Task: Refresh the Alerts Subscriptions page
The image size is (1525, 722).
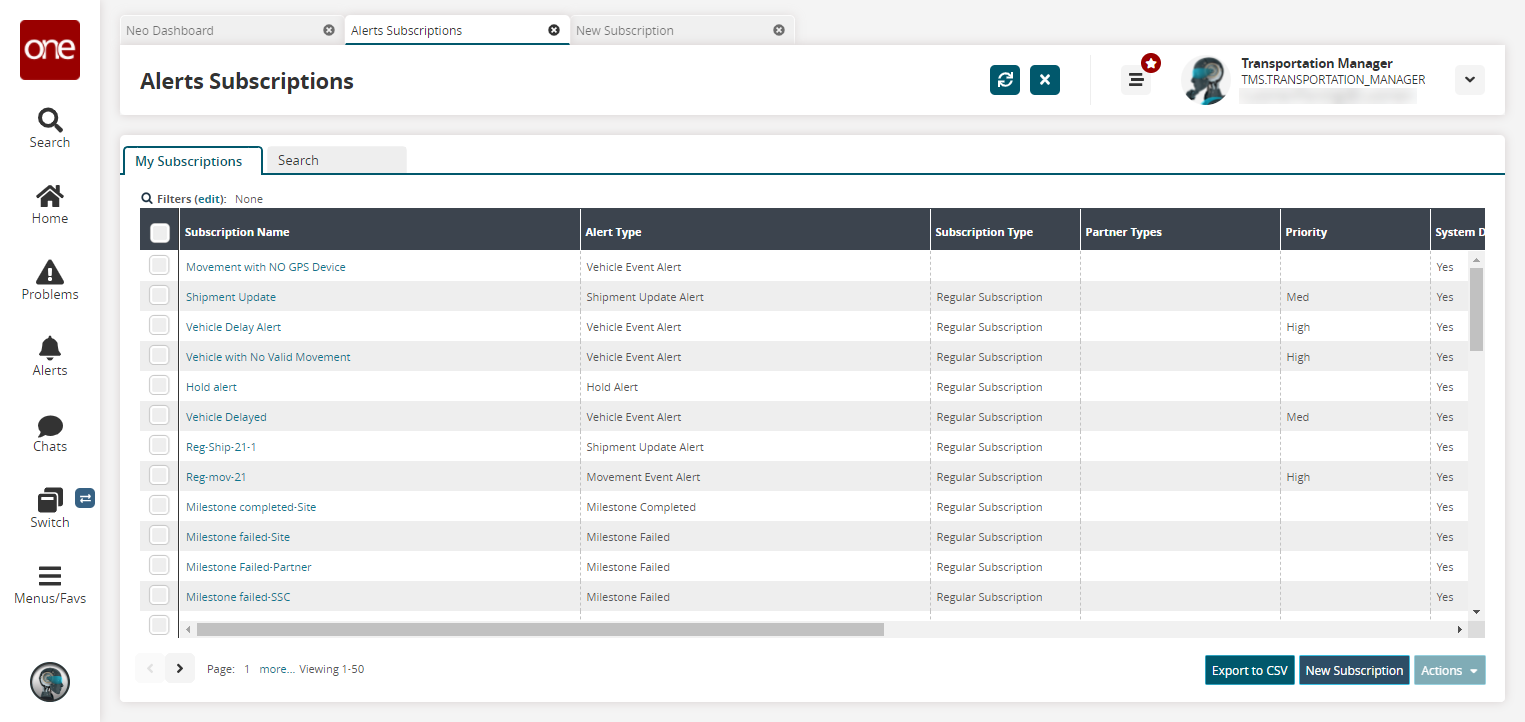Action: [x=1004, y=80]
